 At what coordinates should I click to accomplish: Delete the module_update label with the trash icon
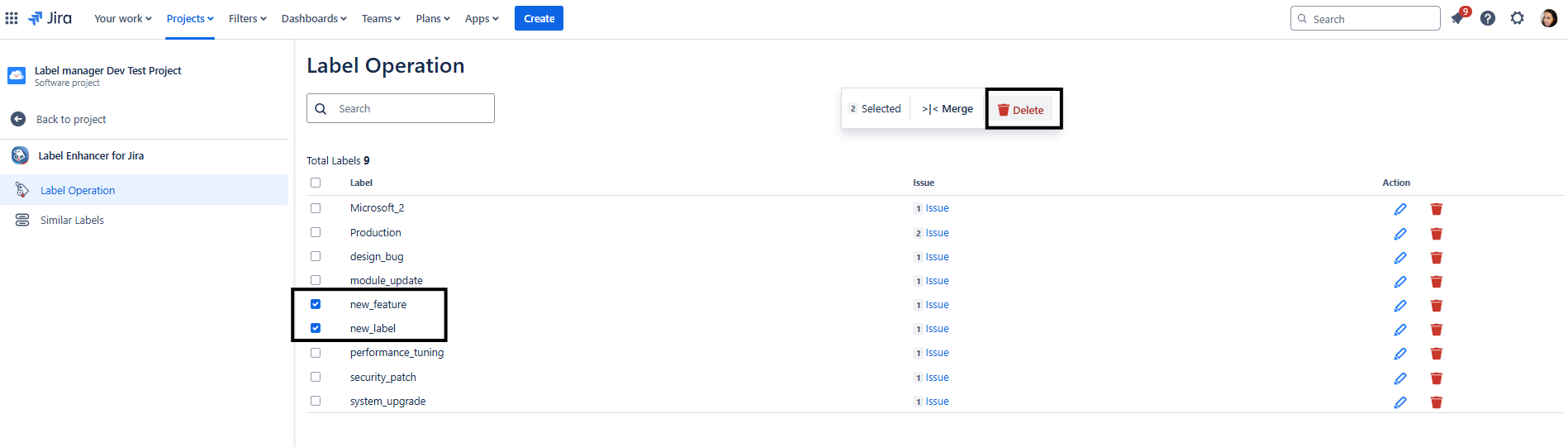point(1437,282)
